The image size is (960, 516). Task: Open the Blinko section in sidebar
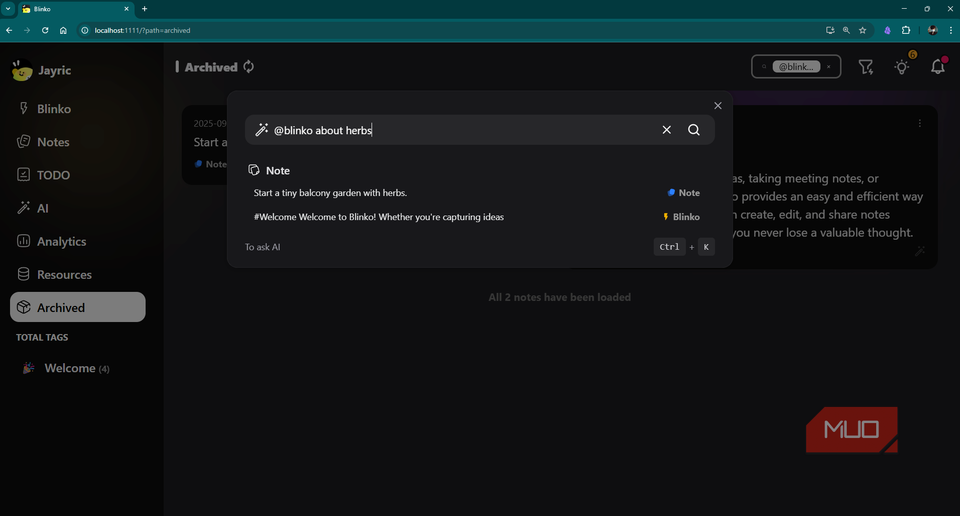(54, 109)
